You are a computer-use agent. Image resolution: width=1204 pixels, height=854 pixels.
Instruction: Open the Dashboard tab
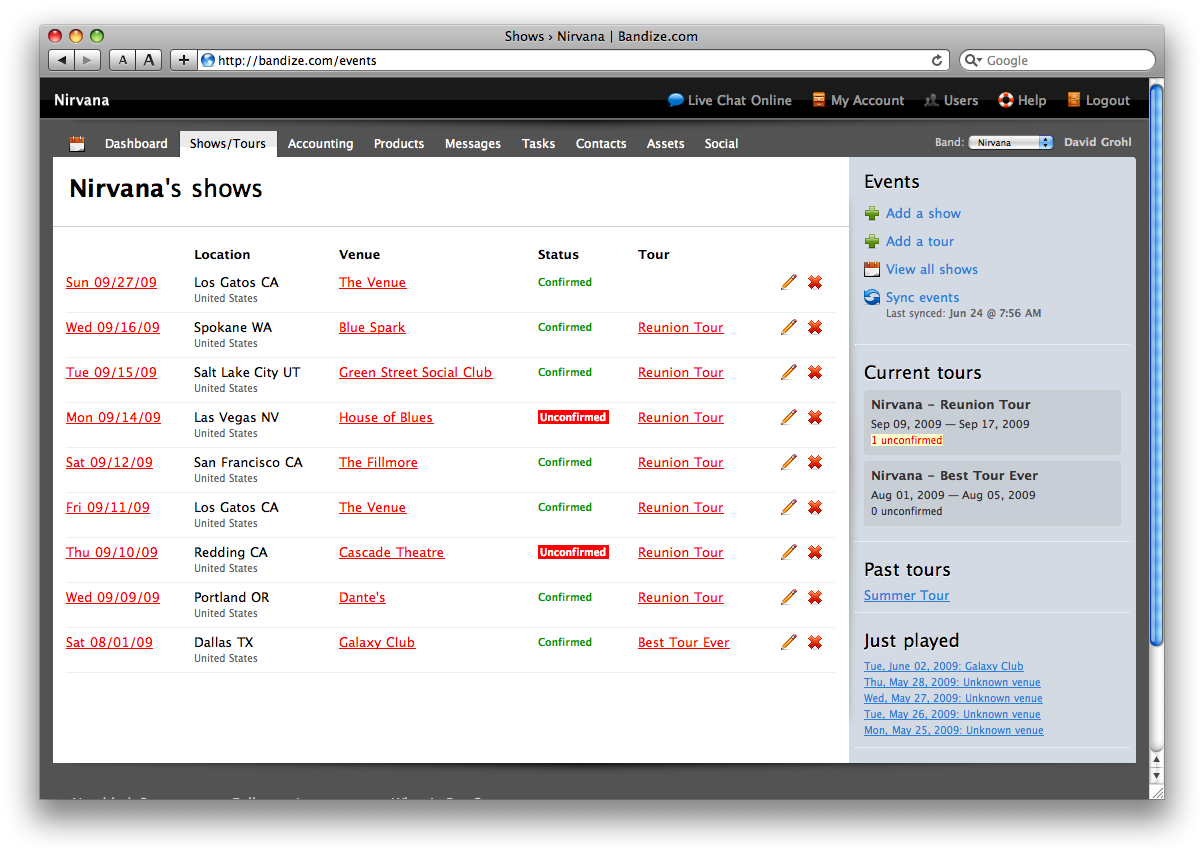point(136,144)
